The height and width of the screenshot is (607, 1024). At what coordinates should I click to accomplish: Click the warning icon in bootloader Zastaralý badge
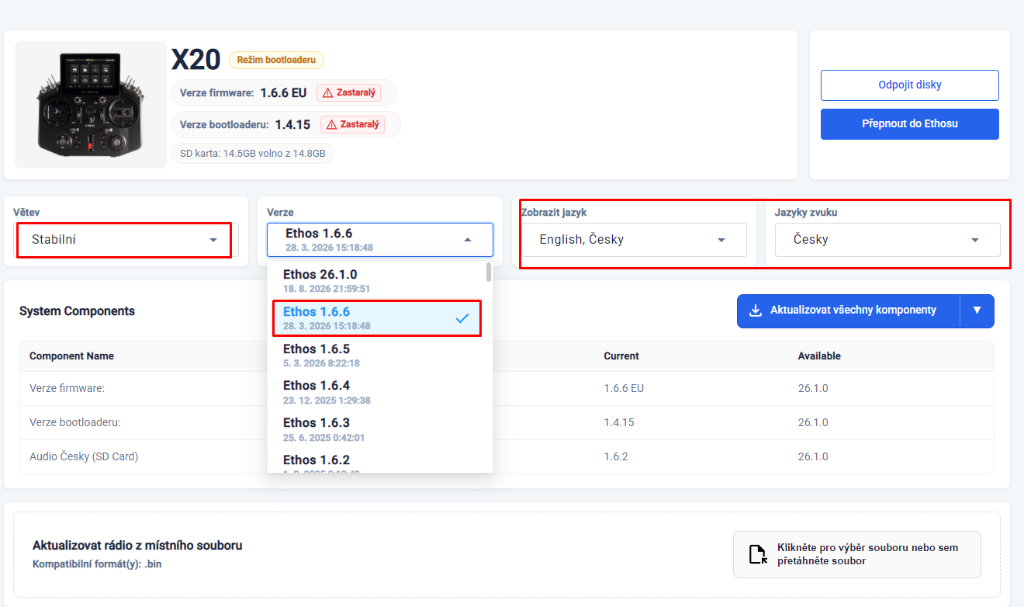[x=332, y=124]
